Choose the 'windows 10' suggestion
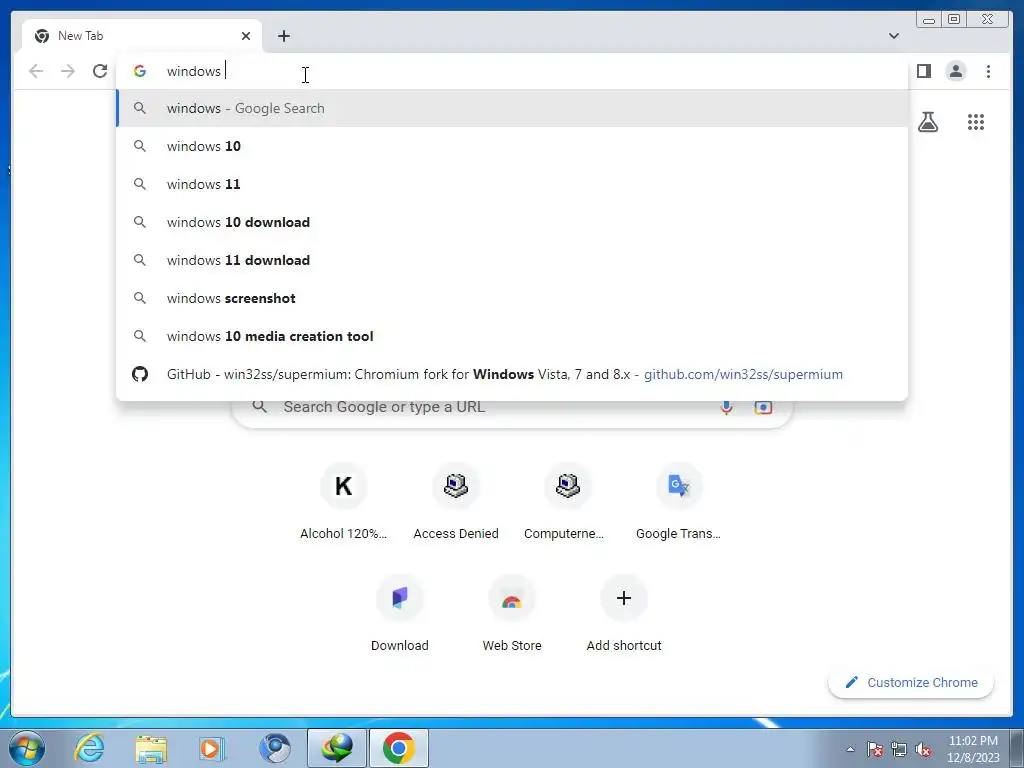 (x=512, y=146)
